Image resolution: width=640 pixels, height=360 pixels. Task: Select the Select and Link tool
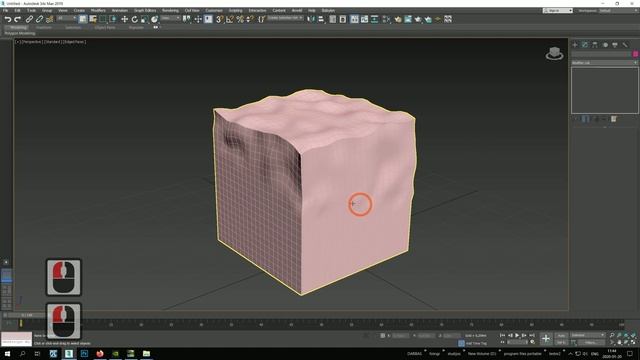coord(29,19)
